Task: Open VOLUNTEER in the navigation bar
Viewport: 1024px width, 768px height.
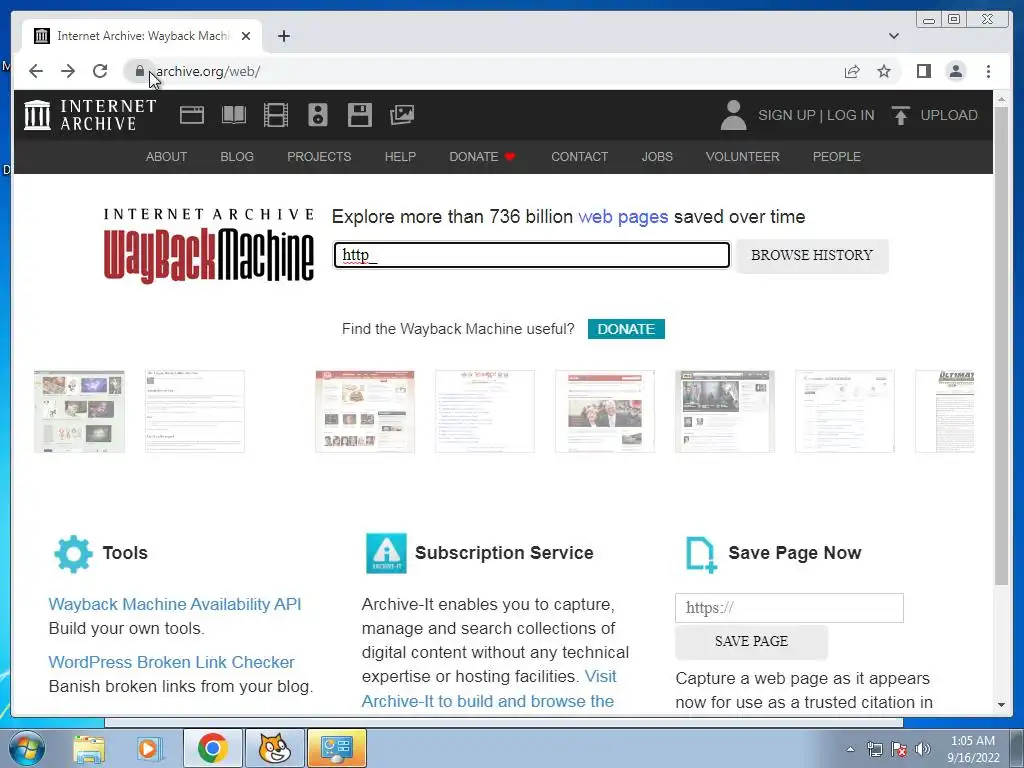Action: [x=743, y=157]
